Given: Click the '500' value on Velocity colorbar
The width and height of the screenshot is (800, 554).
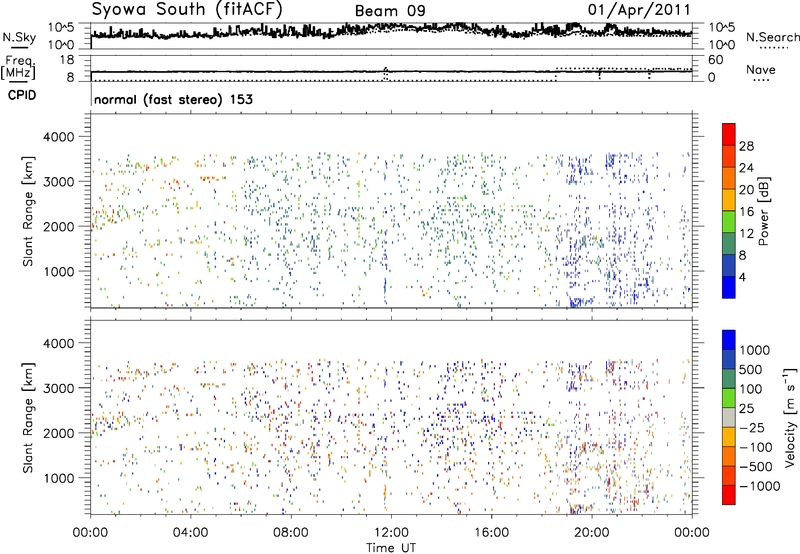Looking at the screenshot, I should [x=751, y=370].
